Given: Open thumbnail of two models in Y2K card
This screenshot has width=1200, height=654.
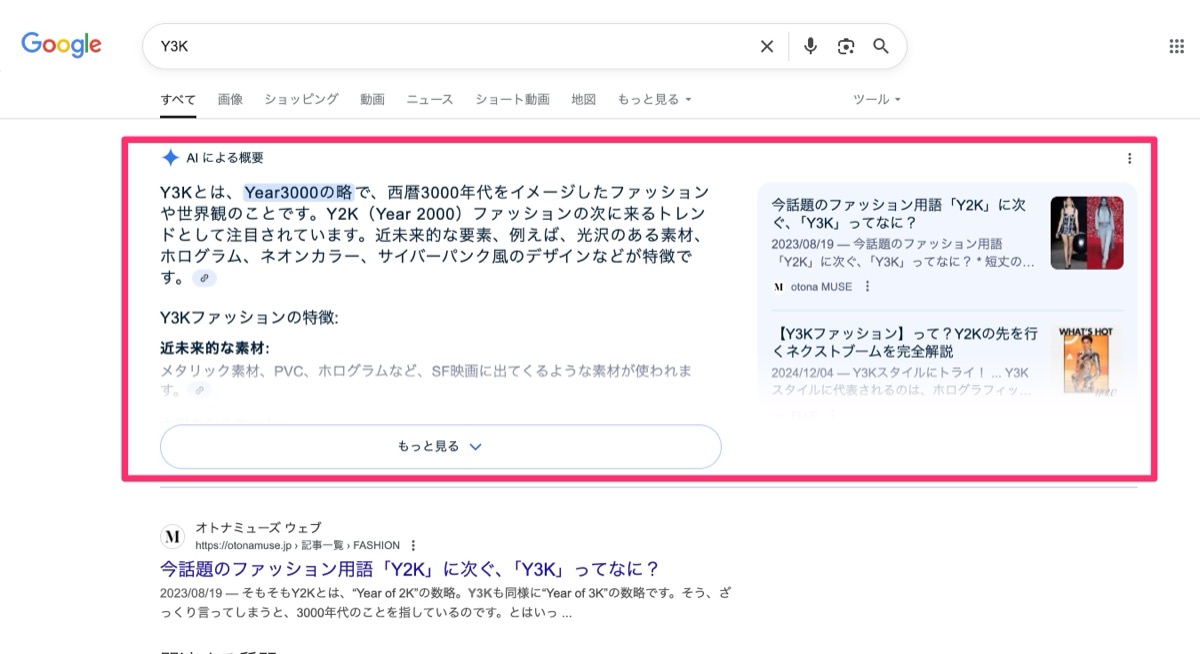Looking at the screenshot, I should pos(1087,233).
